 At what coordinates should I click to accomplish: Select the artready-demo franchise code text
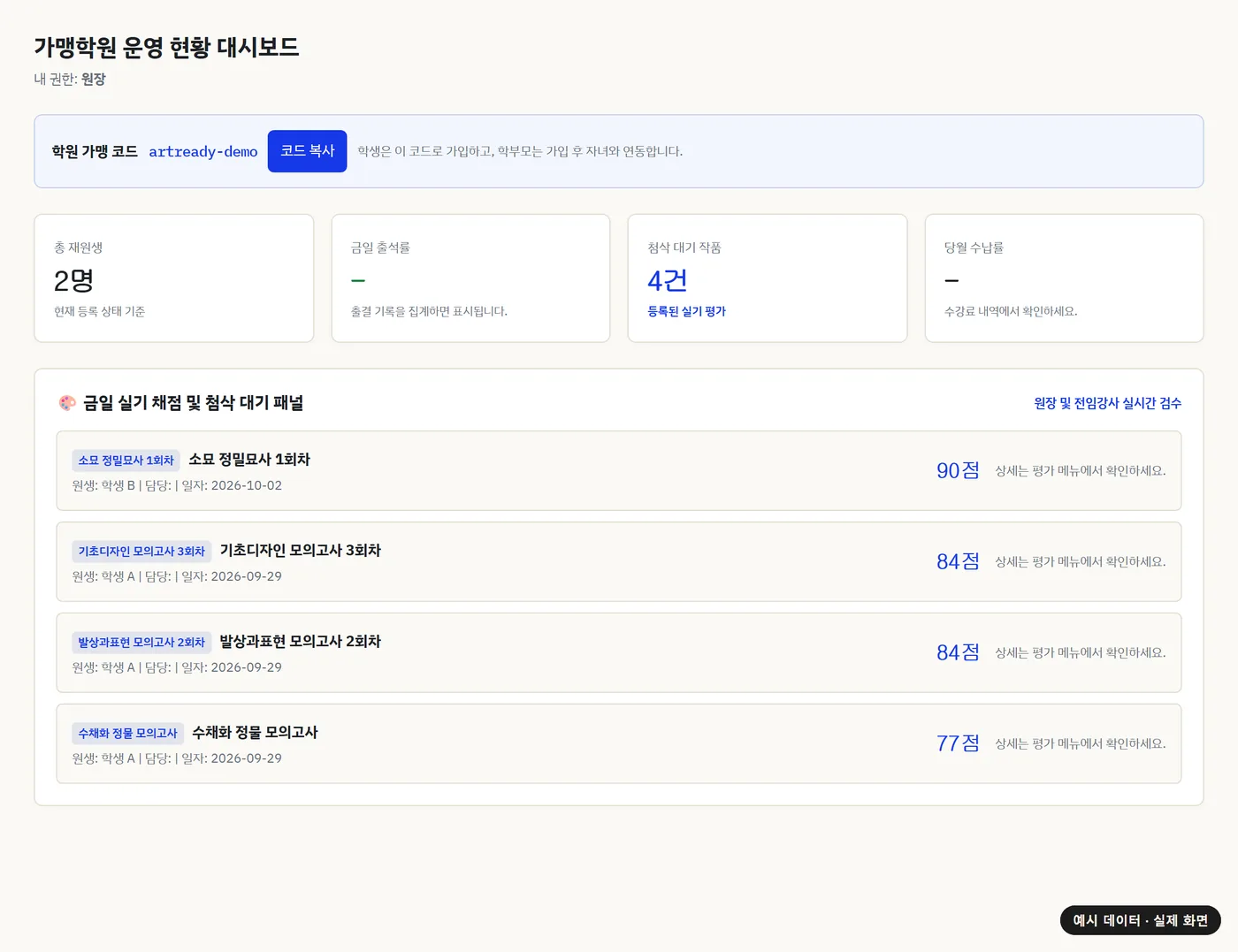(x=203, y=151)
